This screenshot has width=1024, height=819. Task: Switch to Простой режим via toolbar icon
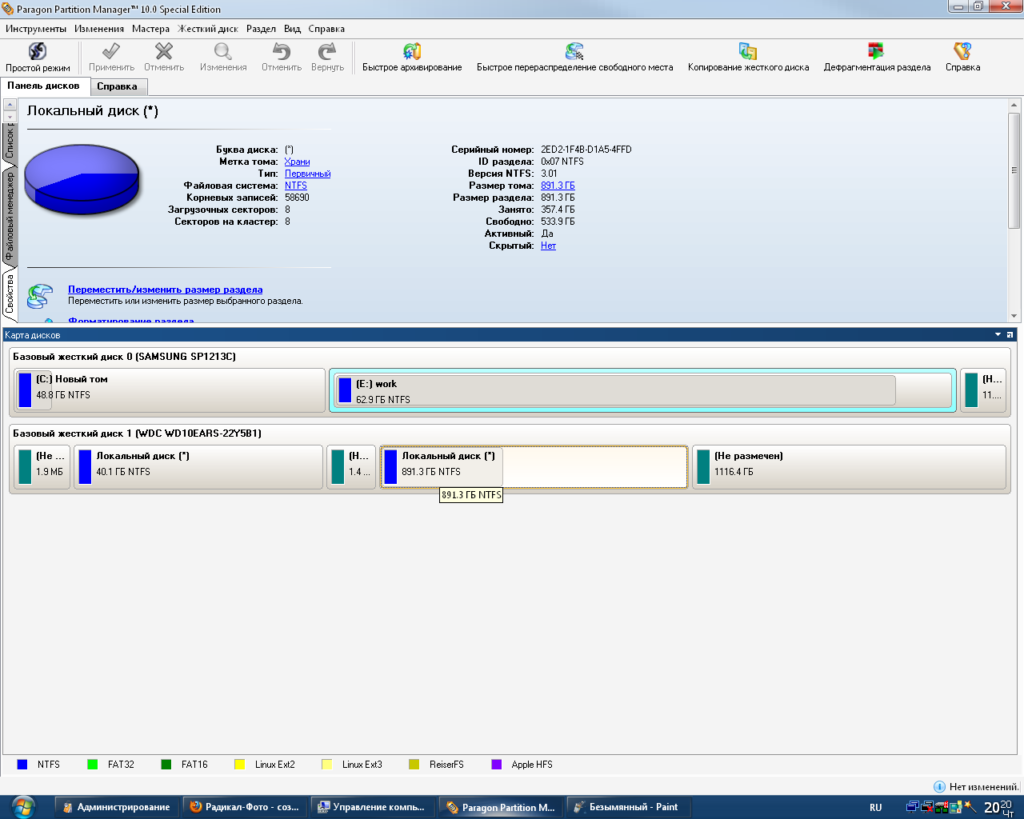coord(37,57)
